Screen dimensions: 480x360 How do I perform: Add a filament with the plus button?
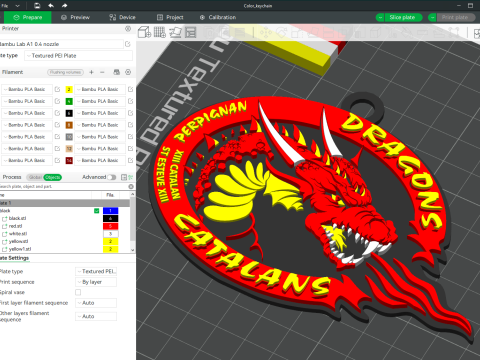[91, 72]
